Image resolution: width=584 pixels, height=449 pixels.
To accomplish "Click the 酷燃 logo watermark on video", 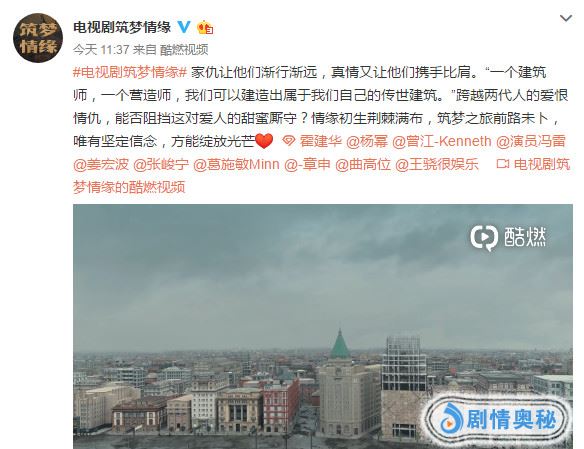I will click(508, 237).
